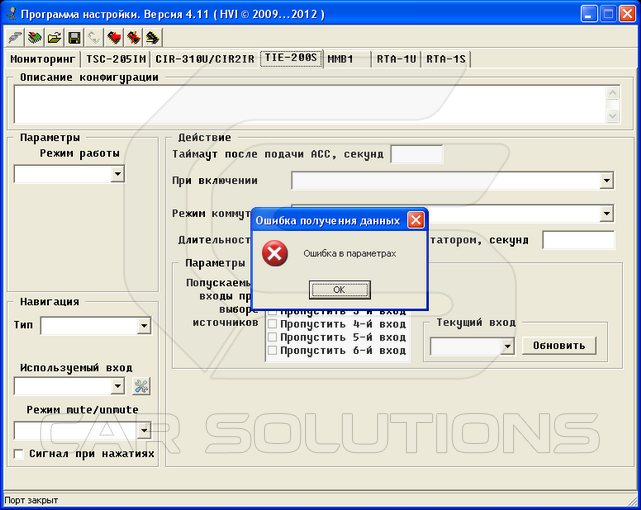The height and width of the screenshot is (510, 641).
Task: Click the Порт закрыт status text
Action: click(x=31, y=500)
